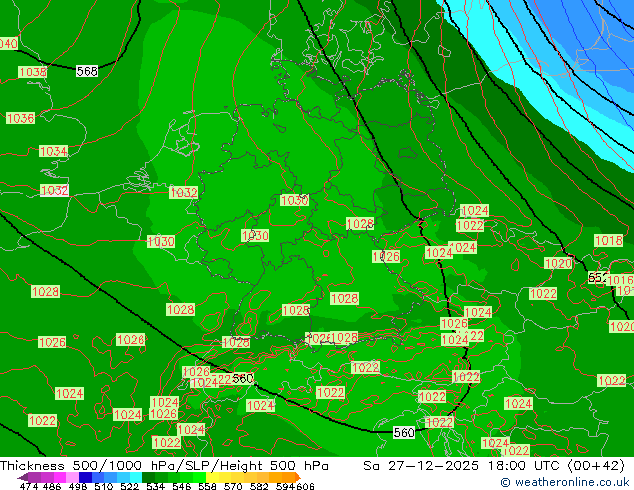Pick the first yellow legend swatch
The image size is (634, 490).
(212, 477)
